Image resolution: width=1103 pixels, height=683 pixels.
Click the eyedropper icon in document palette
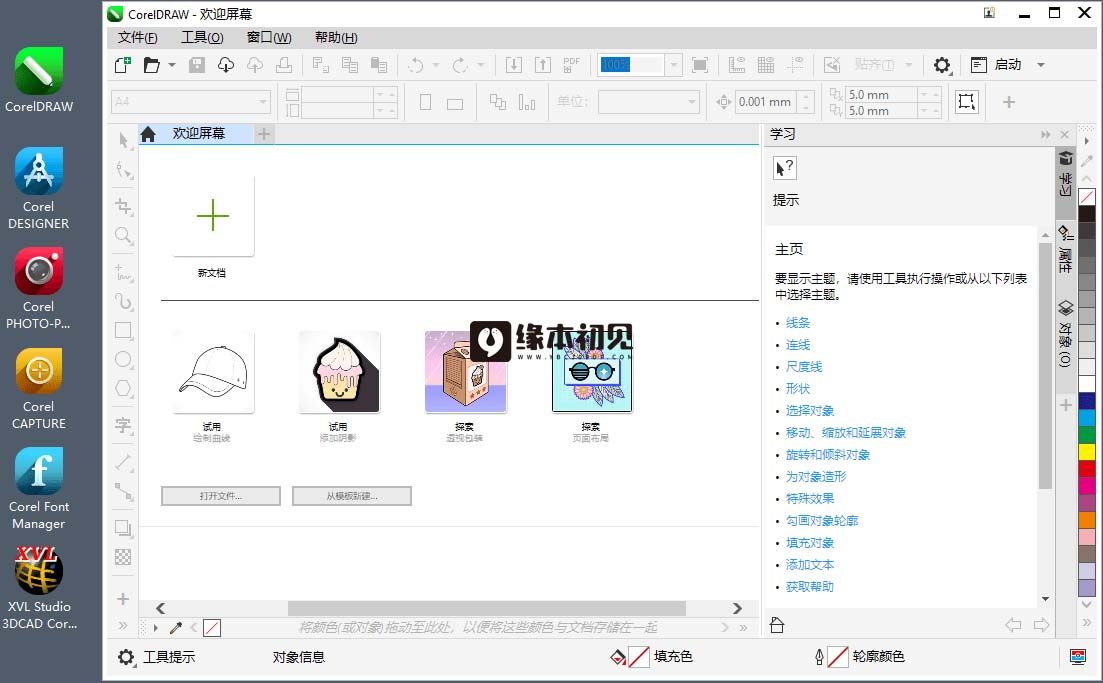point(176,627)
